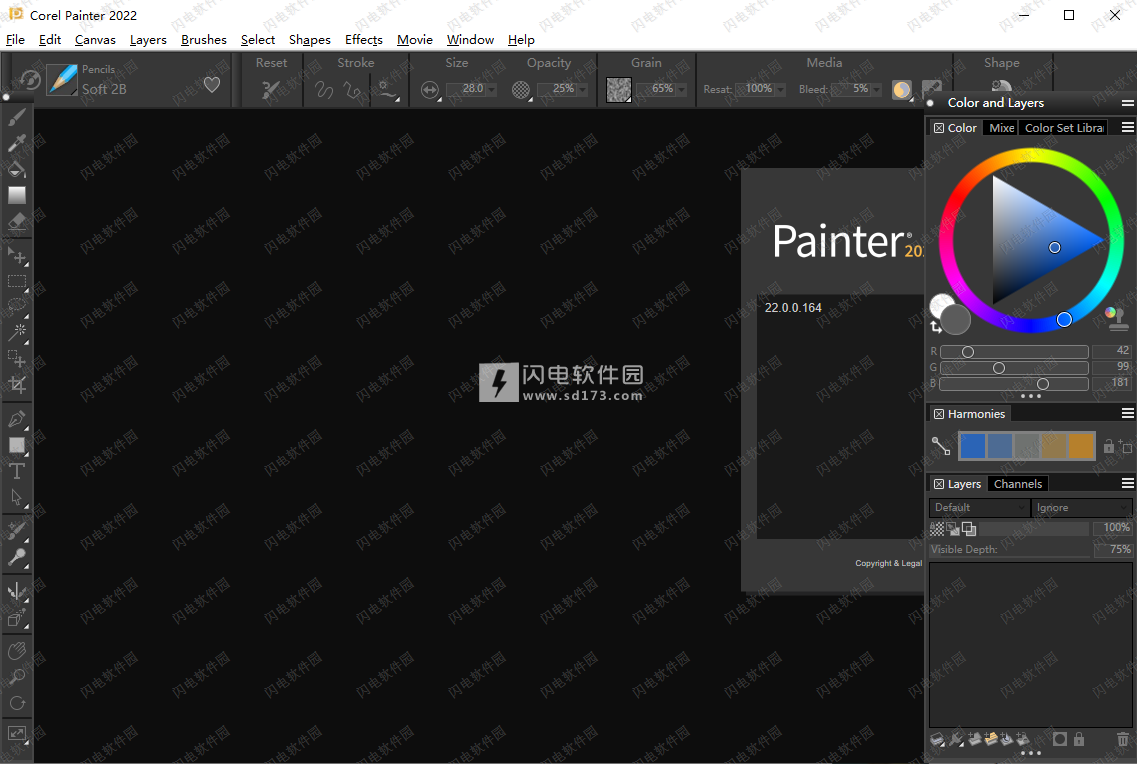Click the R red channel slider
Screen dimensions: 1137x764
tap(1014, 352)
